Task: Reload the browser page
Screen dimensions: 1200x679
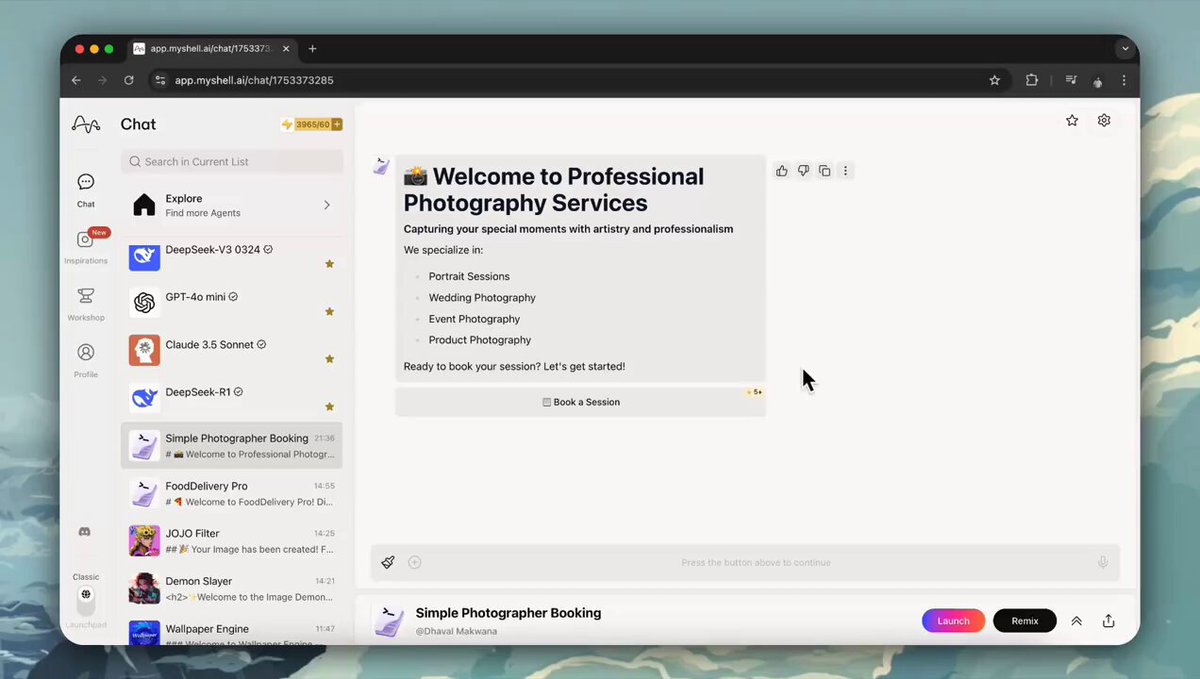Action: click(129, 80)
